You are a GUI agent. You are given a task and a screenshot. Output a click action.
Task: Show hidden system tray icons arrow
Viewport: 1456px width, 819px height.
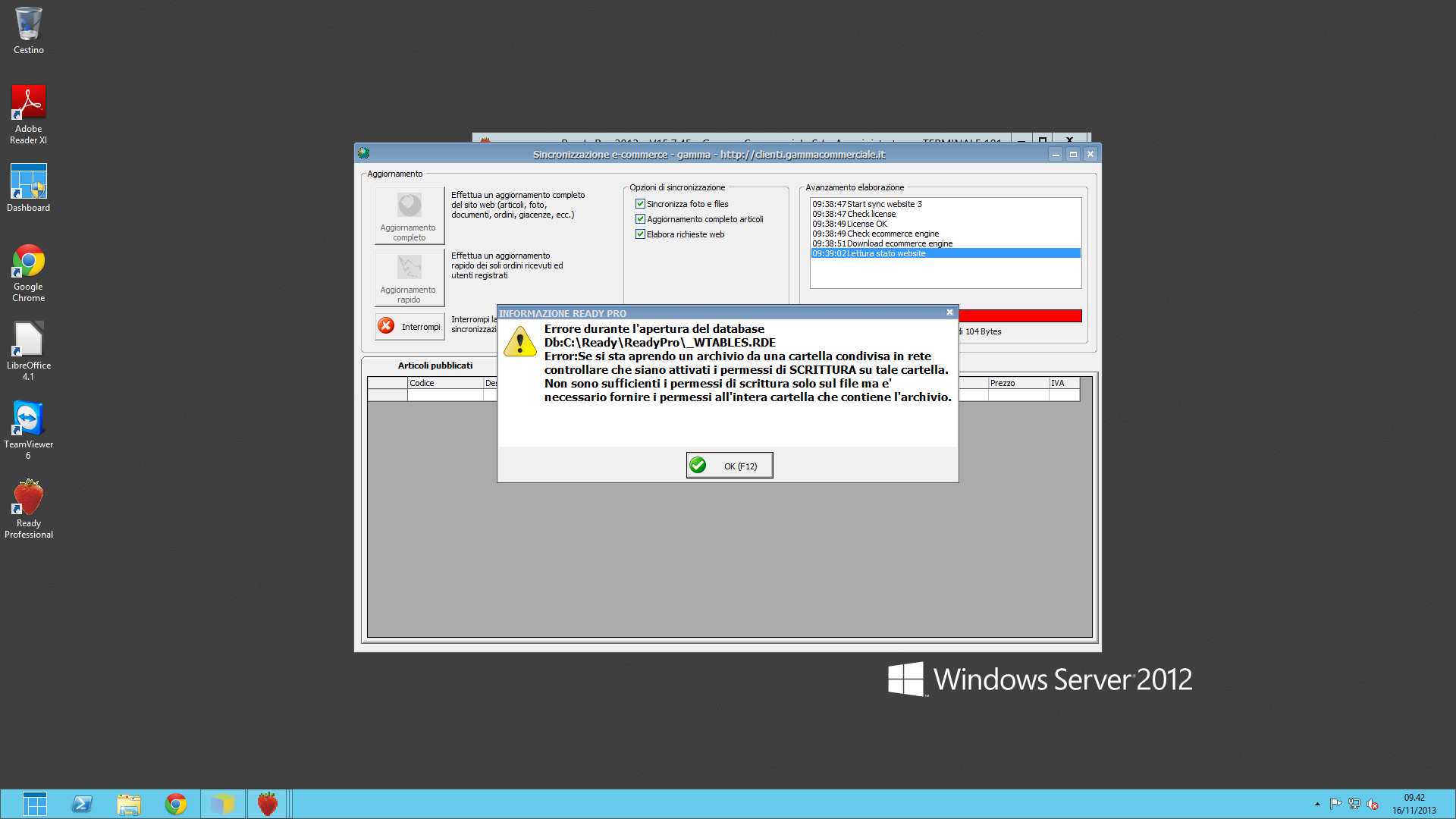tap(1317, 804)
